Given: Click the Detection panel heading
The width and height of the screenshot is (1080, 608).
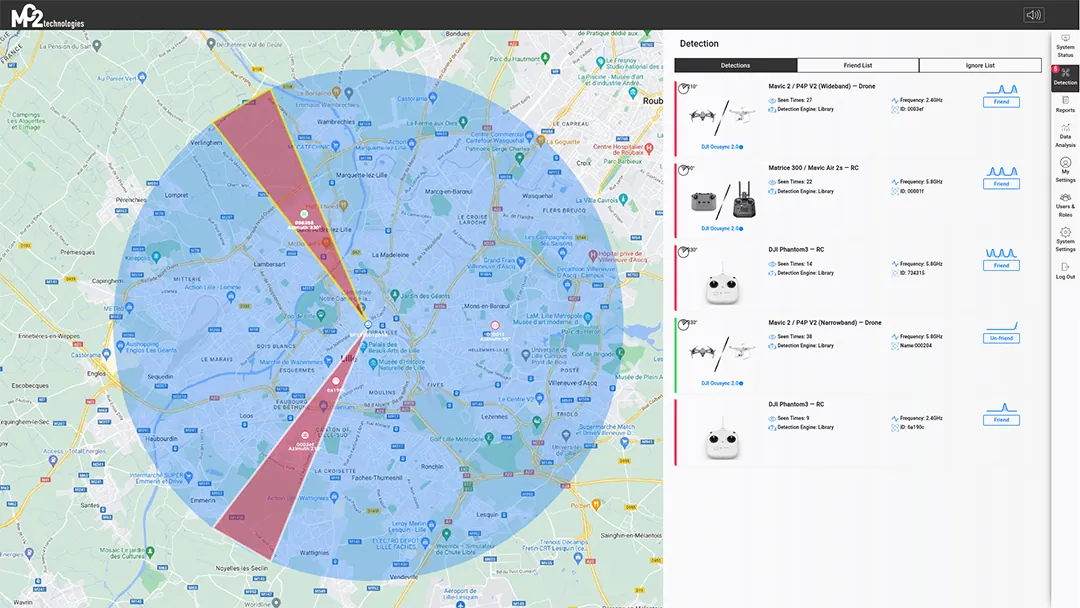Looking at the screenshot, I should [x=699, y=43].
